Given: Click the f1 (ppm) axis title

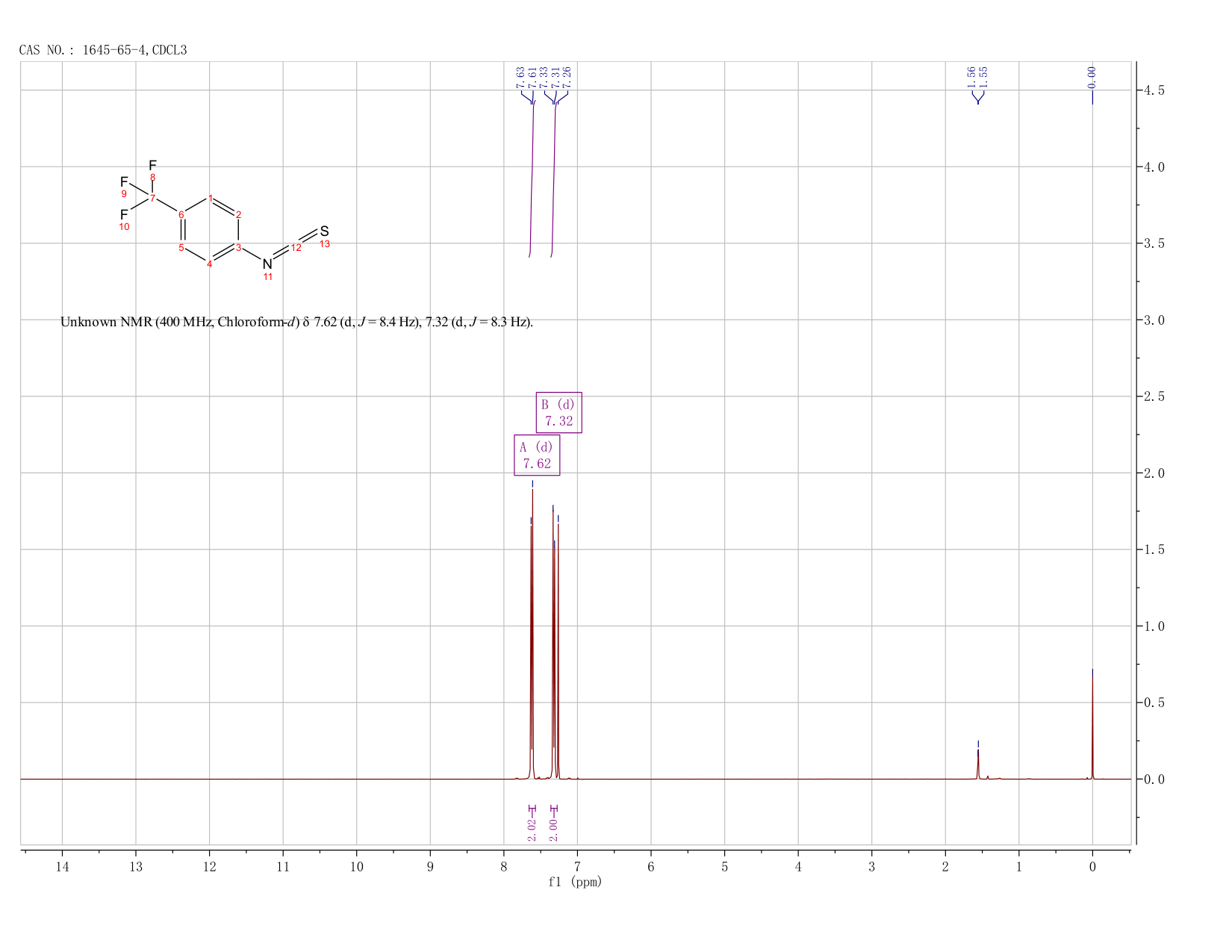Looking at the screenshot, I should coord(575,882).
